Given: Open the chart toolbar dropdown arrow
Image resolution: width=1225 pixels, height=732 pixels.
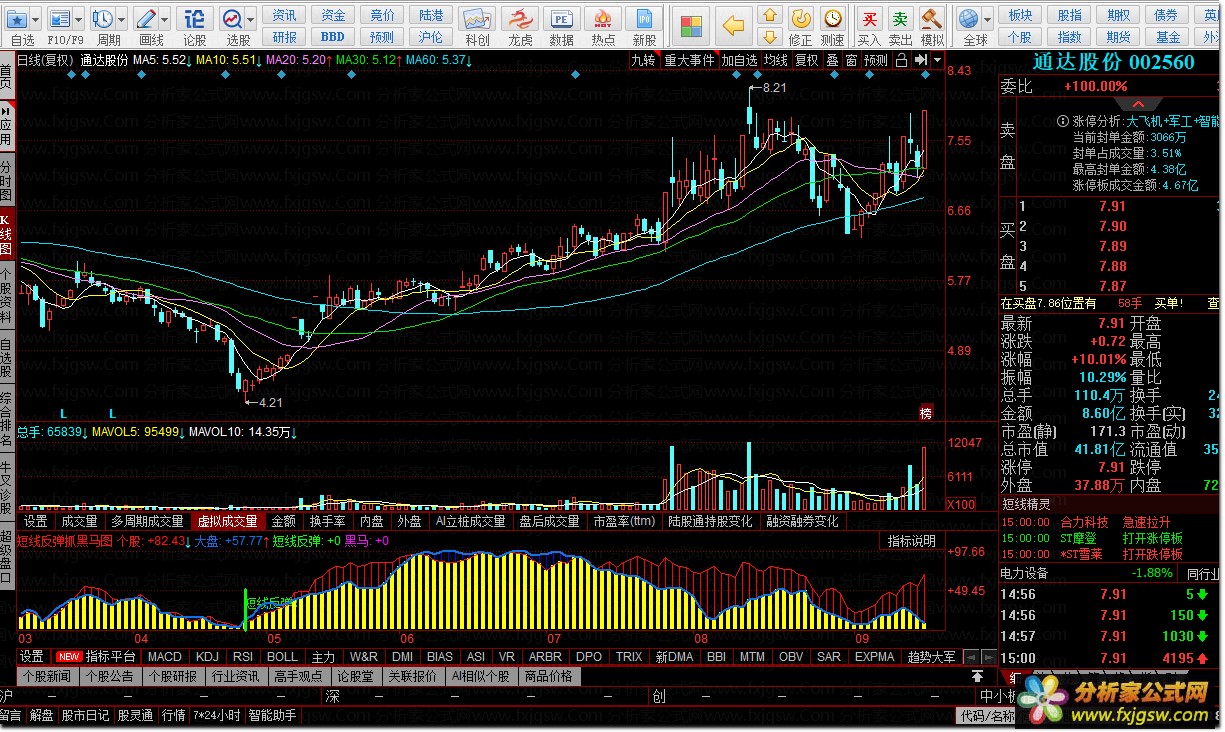Looking at the screenshot, I should [x=938, y=60].
